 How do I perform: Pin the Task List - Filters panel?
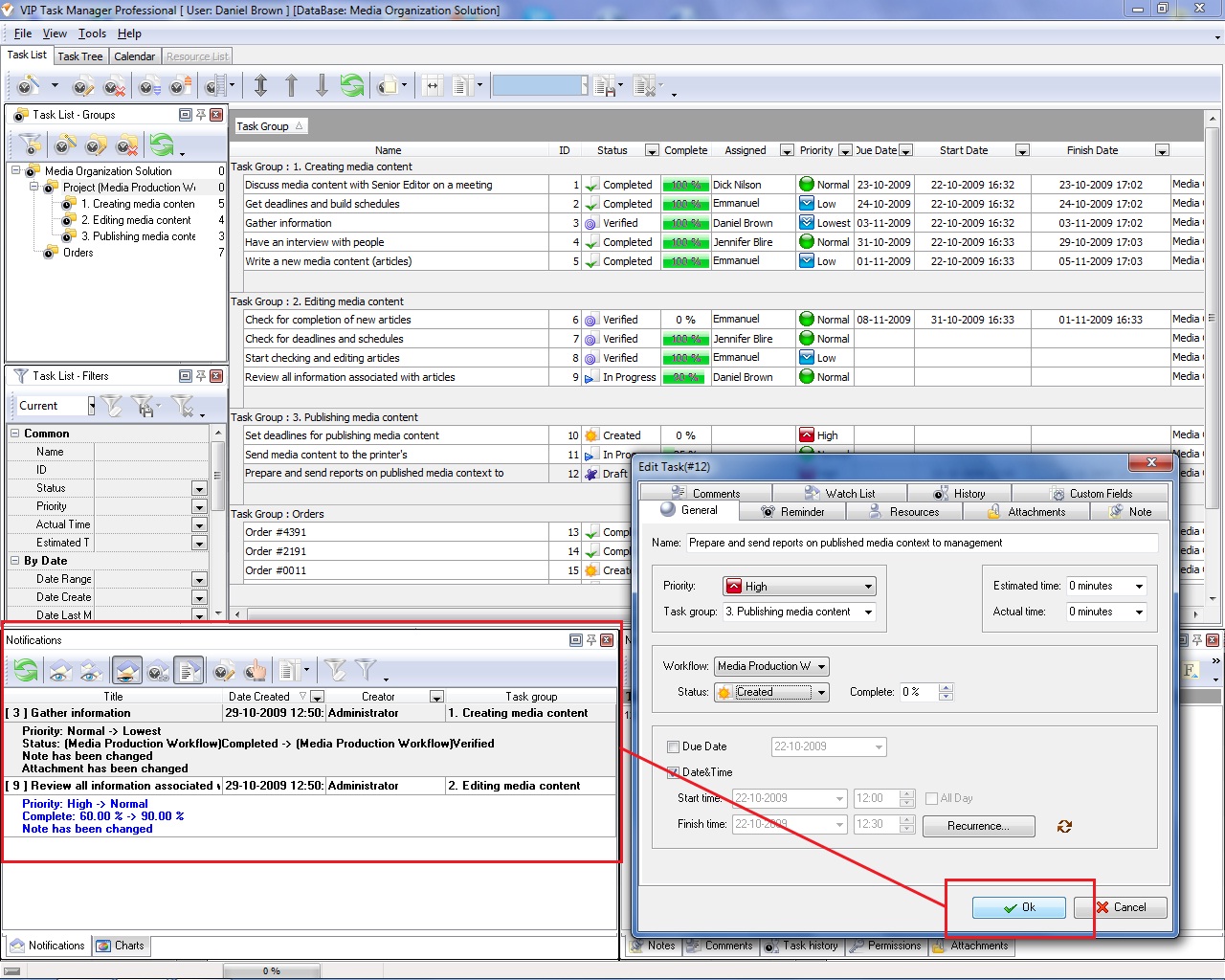pyautogui.click(x=201, y=376)
